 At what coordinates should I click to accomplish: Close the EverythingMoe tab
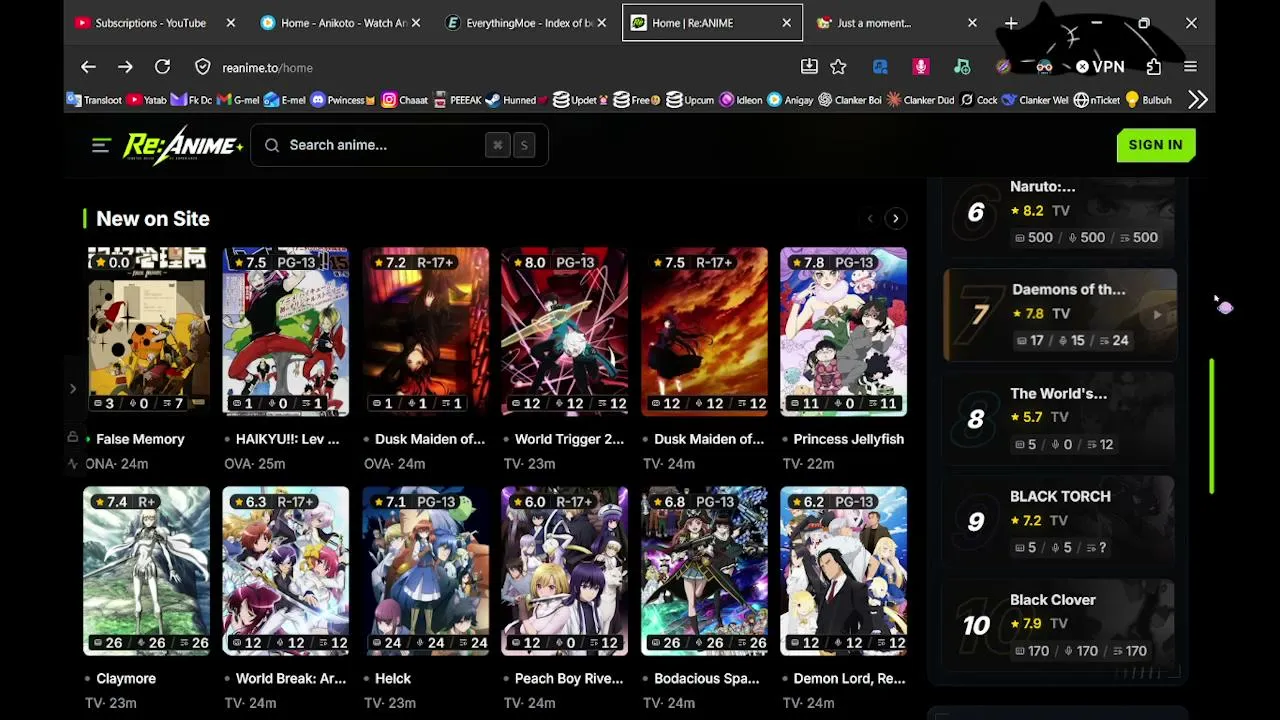[x=601, y=23]
